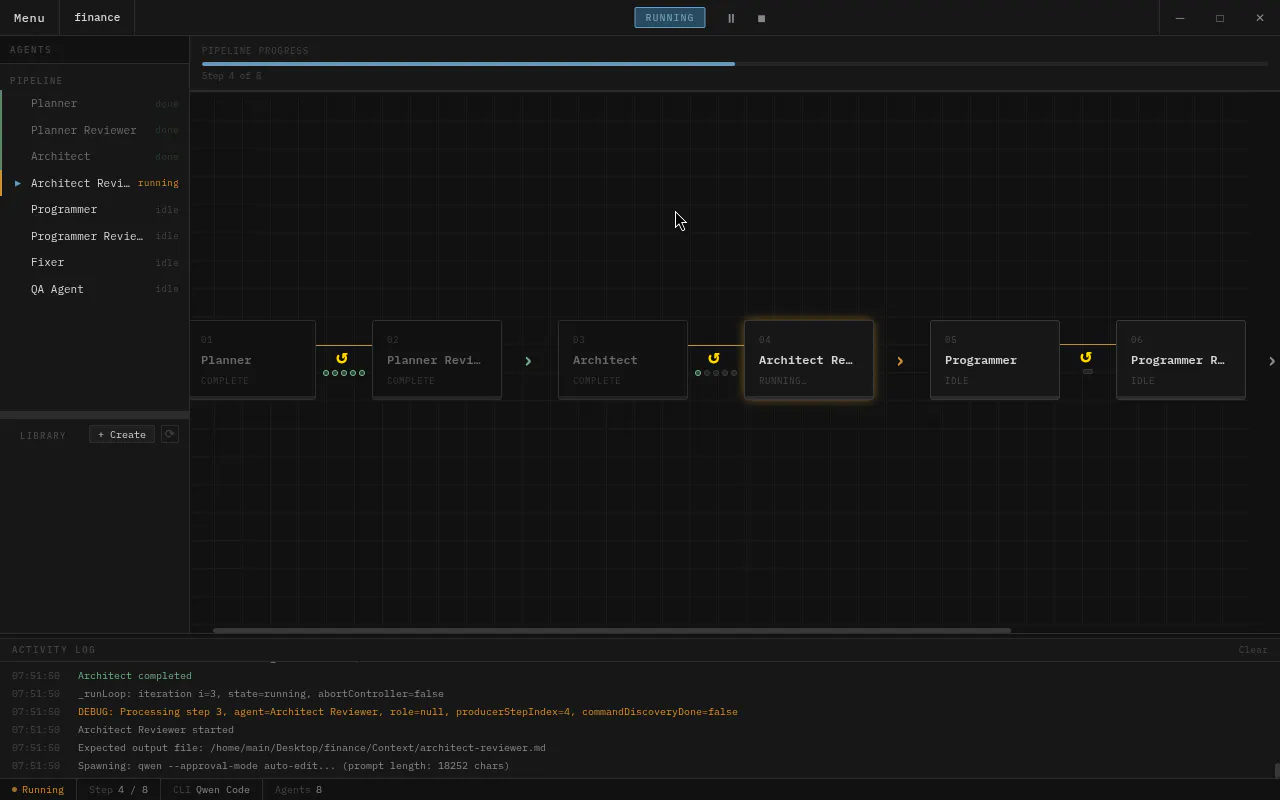Open the 05 Programmer node card

pyautogui.click(x=995, y=360)
